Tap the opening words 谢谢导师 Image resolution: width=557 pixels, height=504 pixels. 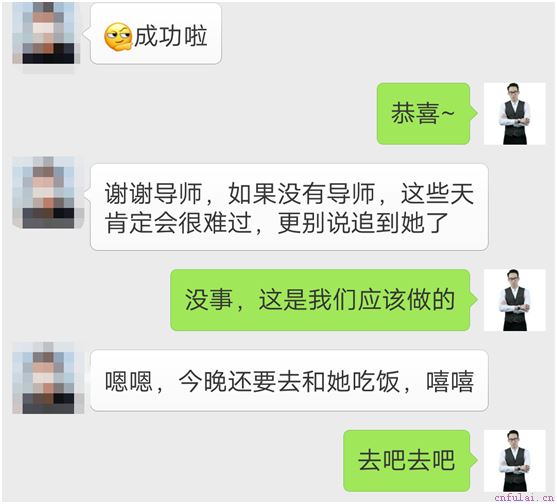(x=153, y=194)
